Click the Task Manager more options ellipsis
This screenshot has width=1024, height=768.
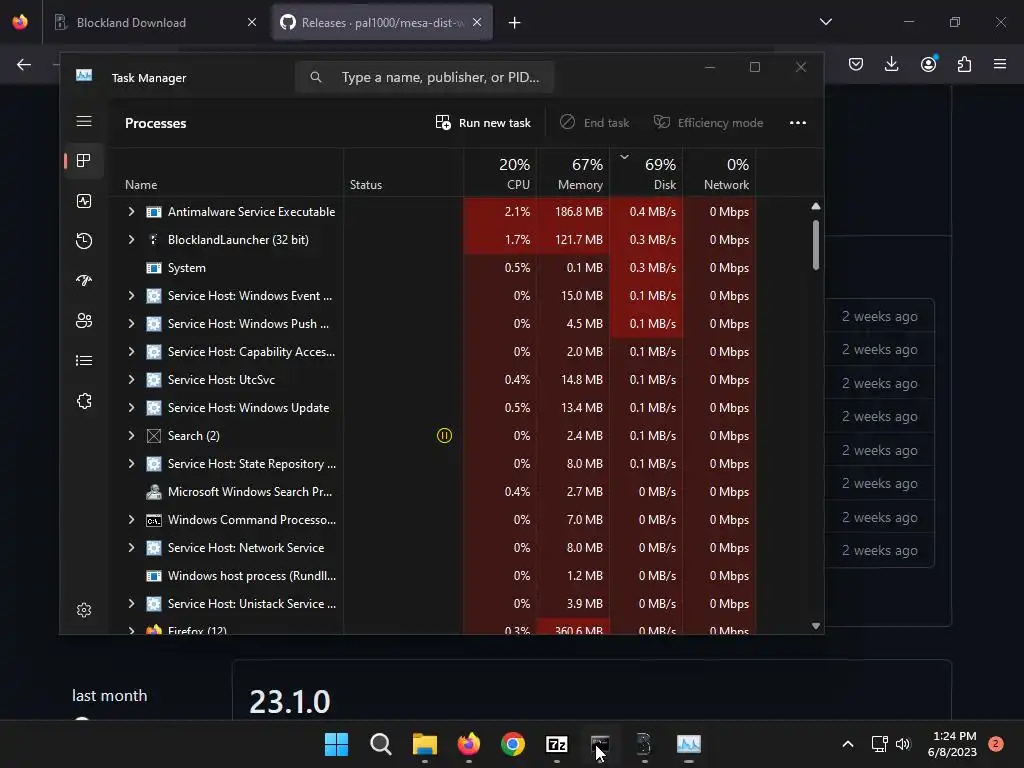tap(797, 123)
